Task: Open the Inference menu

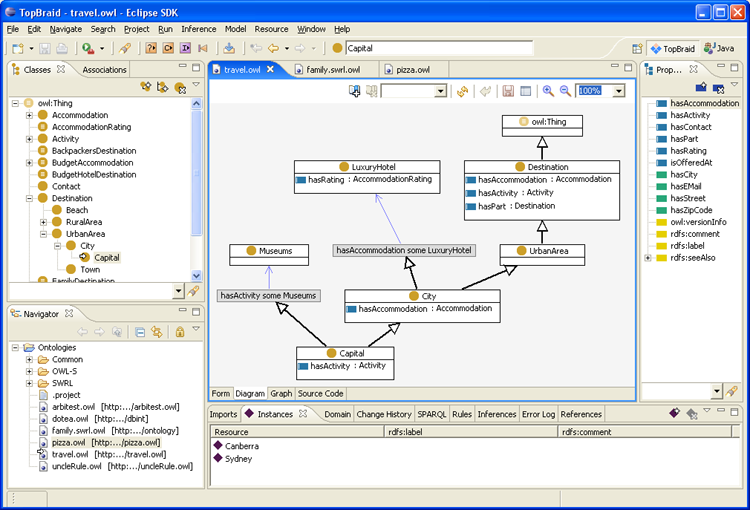Action: click(x=199, y=29)
